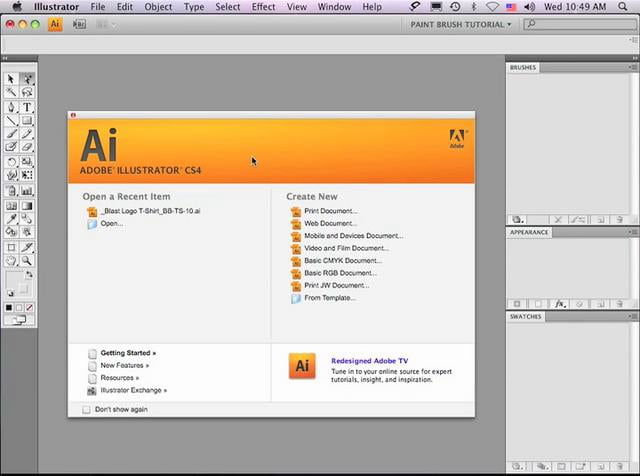Click the swap fill and stroke arrows
The height and width of the screenshot is (476, 640).
coord(29,274)
